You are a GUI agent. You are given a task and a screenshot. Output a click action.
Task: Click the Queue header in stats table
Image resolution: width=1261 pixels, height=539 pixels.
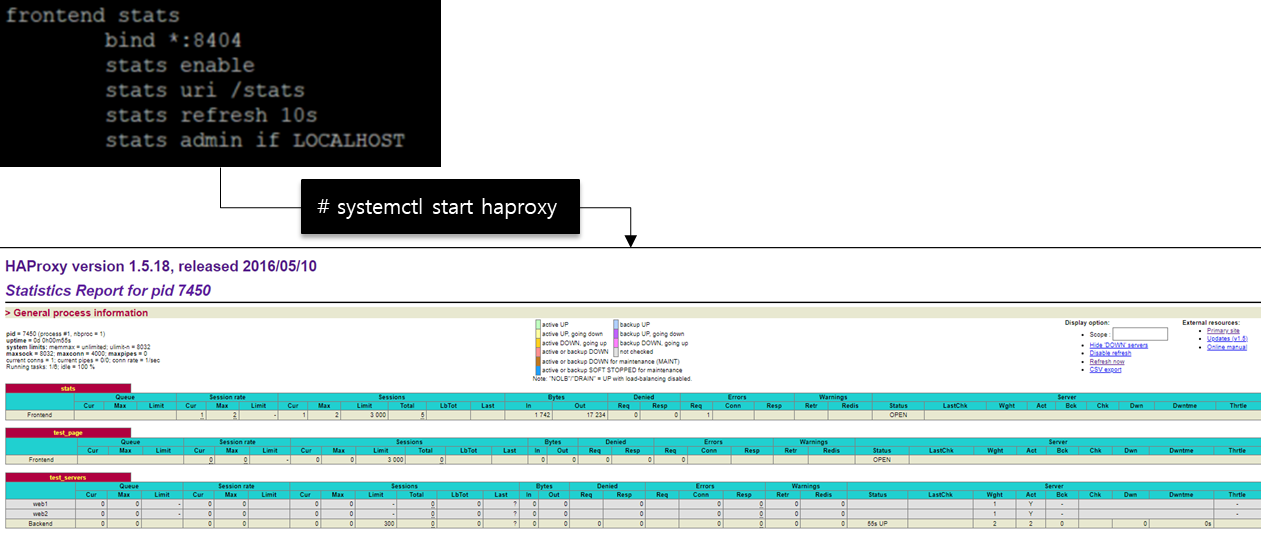124,397
